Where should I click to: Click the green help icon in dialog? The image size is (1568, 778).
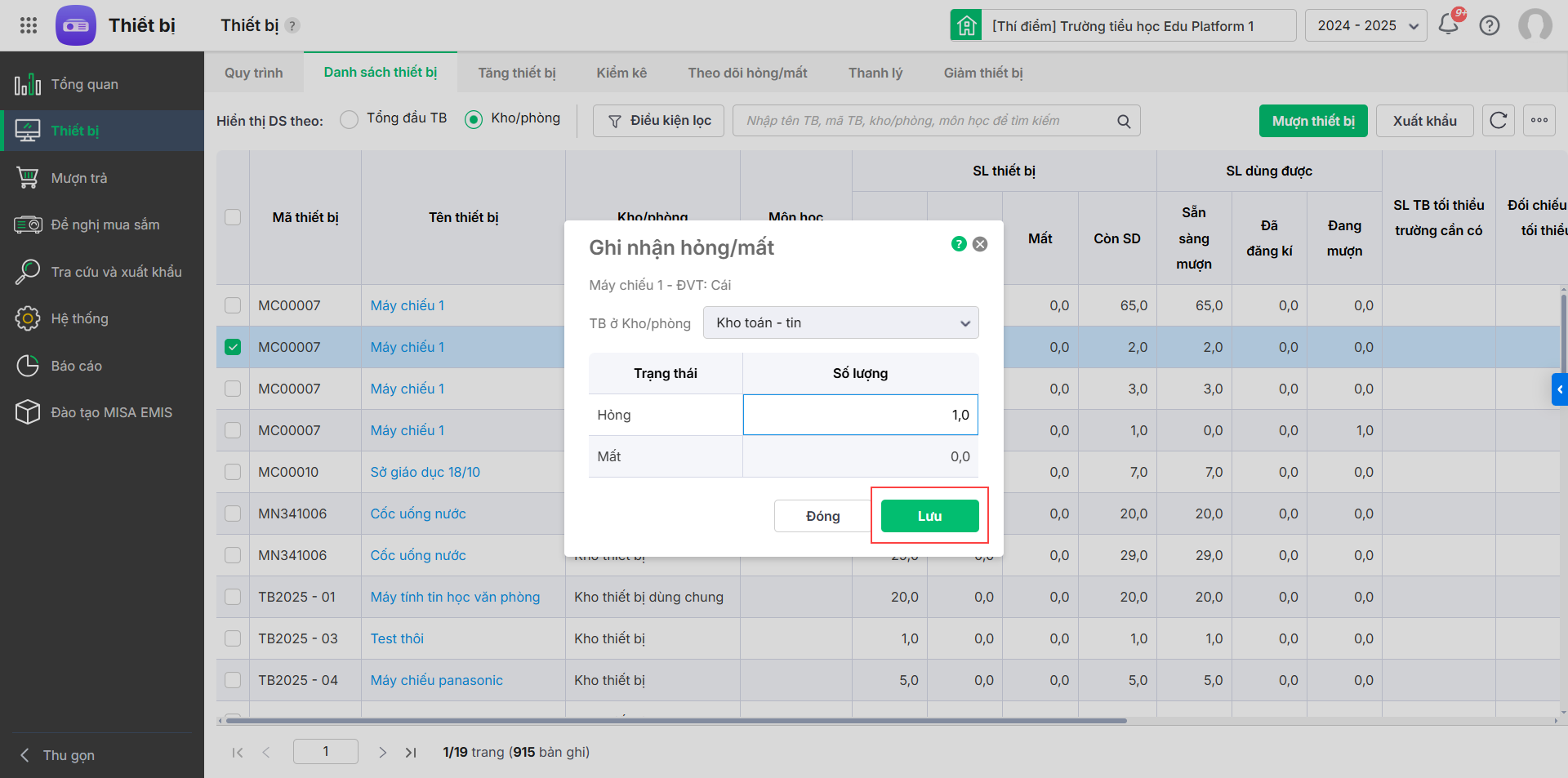pyautogui.click(x=959, y=244)
